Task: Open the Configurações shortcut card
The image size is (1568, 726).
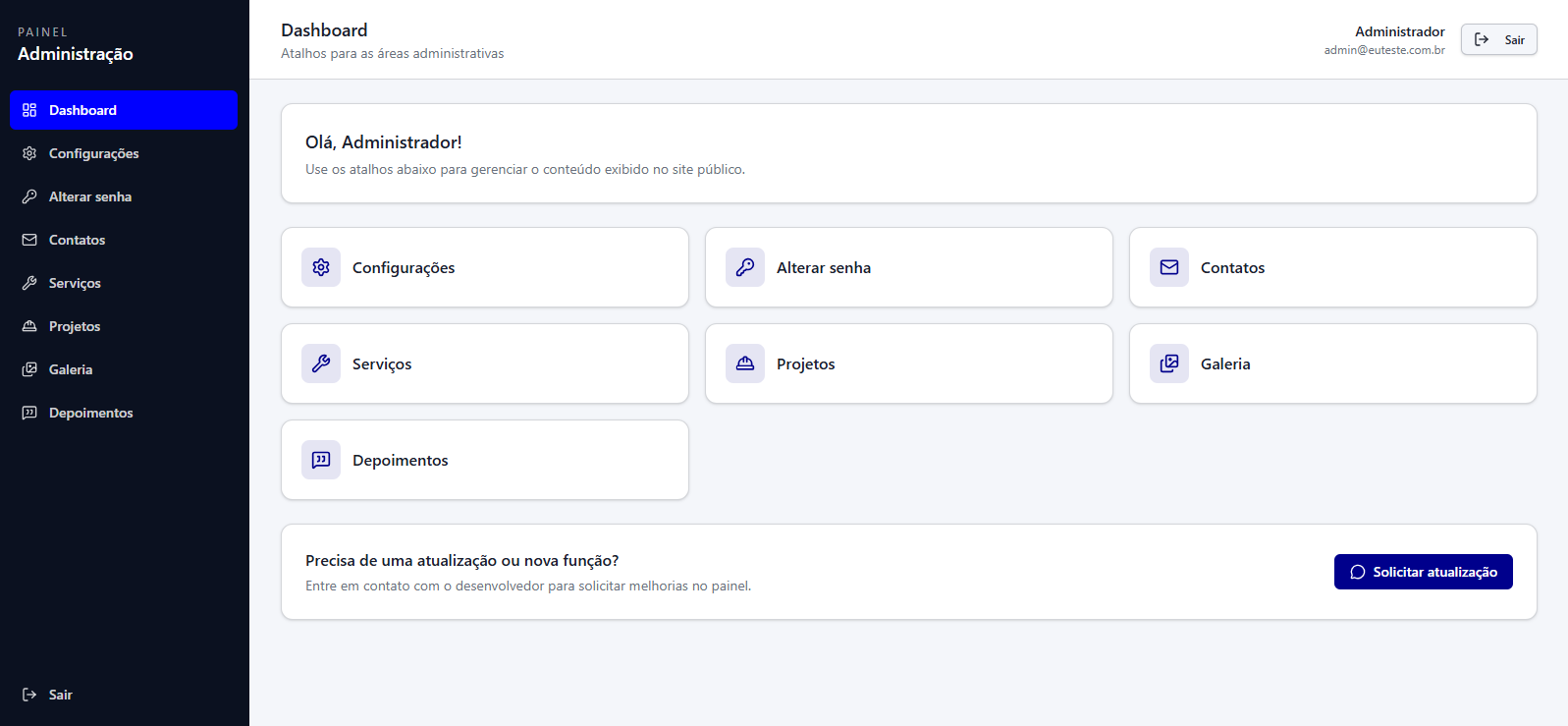Action: [x=485, y=267]
